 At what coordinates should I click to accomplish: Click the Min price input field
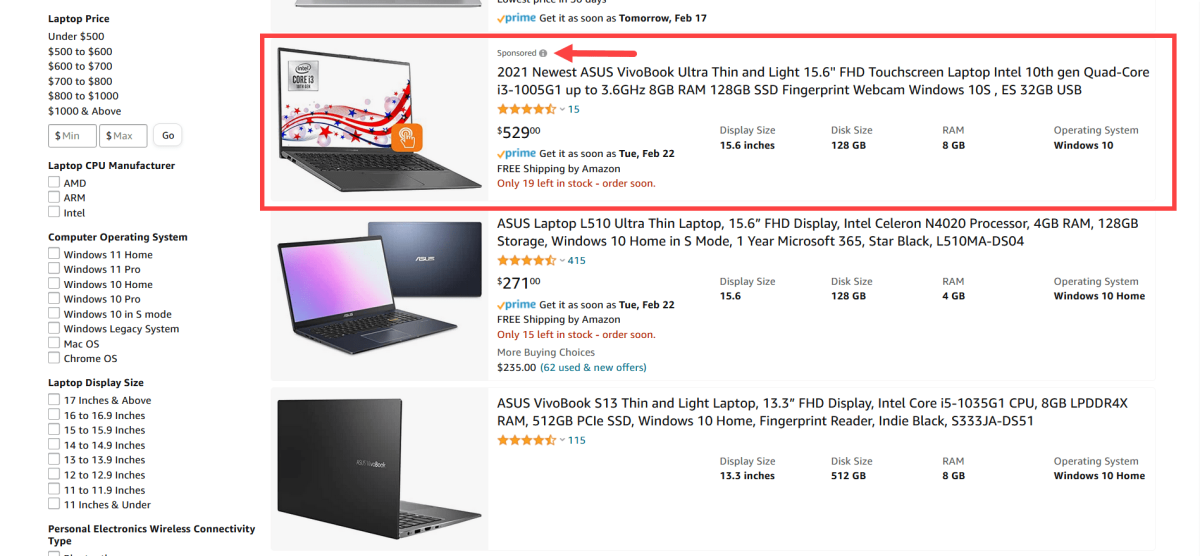(x=72, y=136)
